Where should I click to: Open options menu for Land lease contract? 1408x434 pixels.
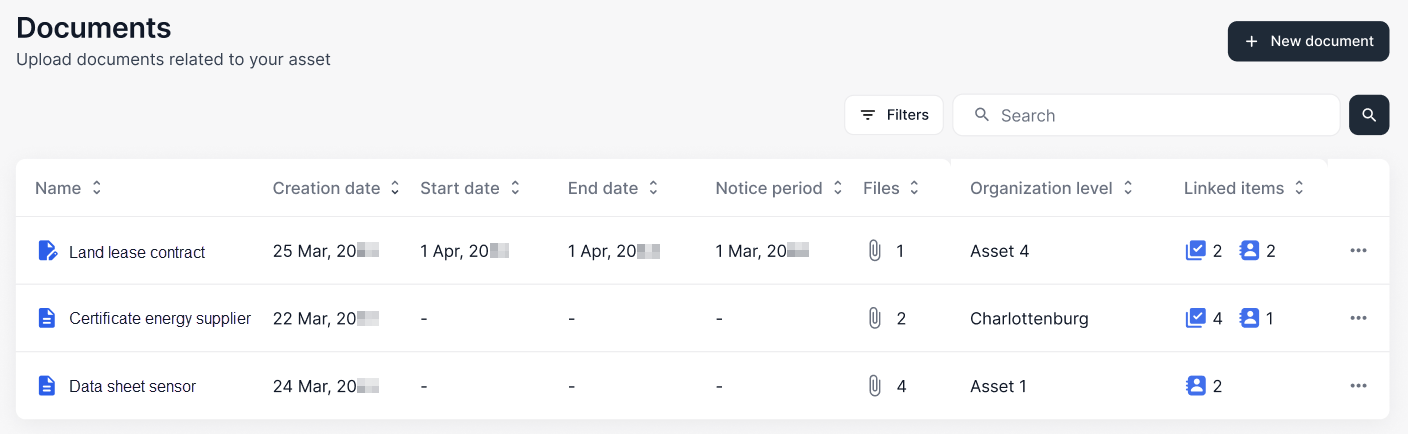tap(1358, 250)
